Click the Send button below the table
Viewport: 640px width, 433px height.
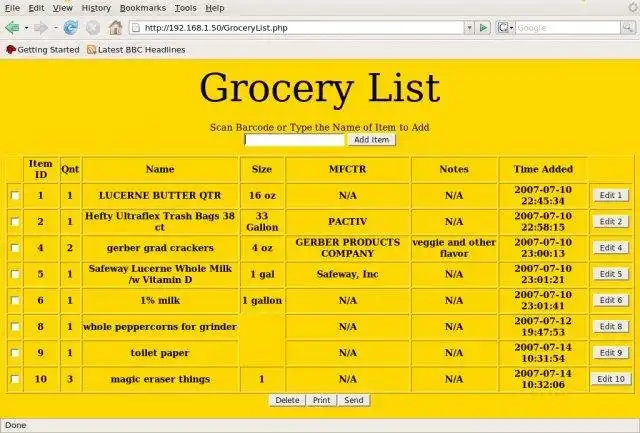pos(353,400)
